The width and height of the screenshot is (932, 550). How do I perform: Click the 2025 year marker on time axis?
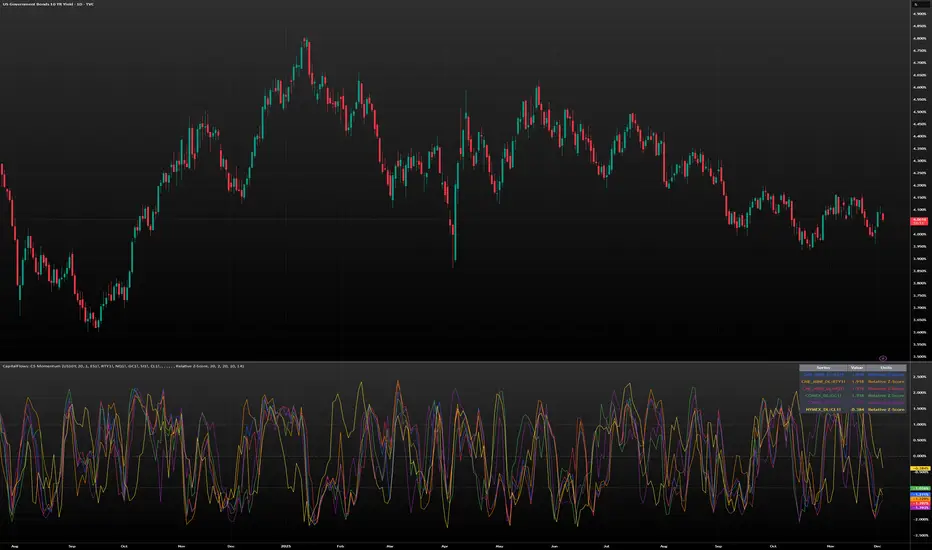click(x=285, y=546)
